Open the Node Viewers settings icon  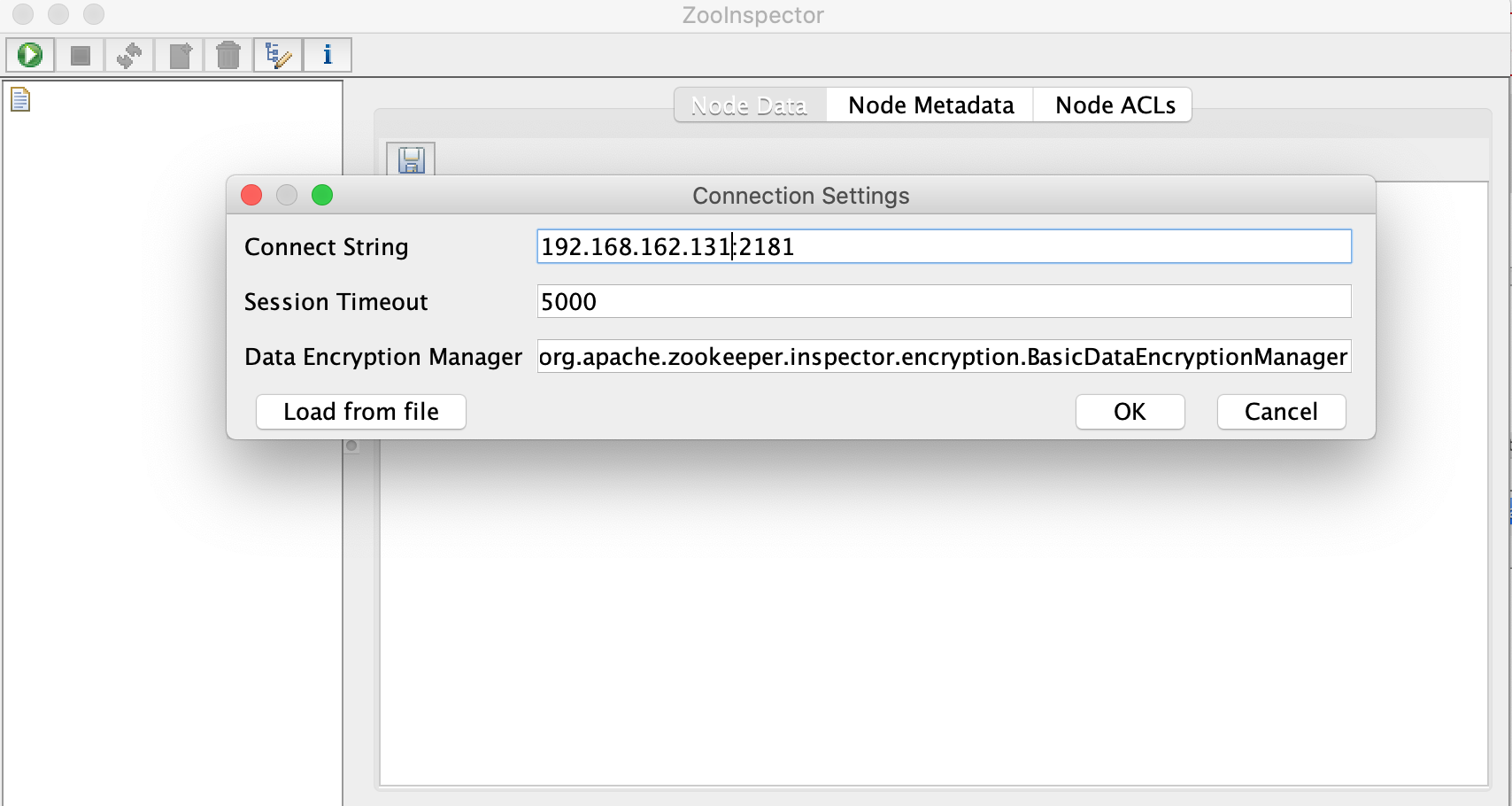point(278,55)
